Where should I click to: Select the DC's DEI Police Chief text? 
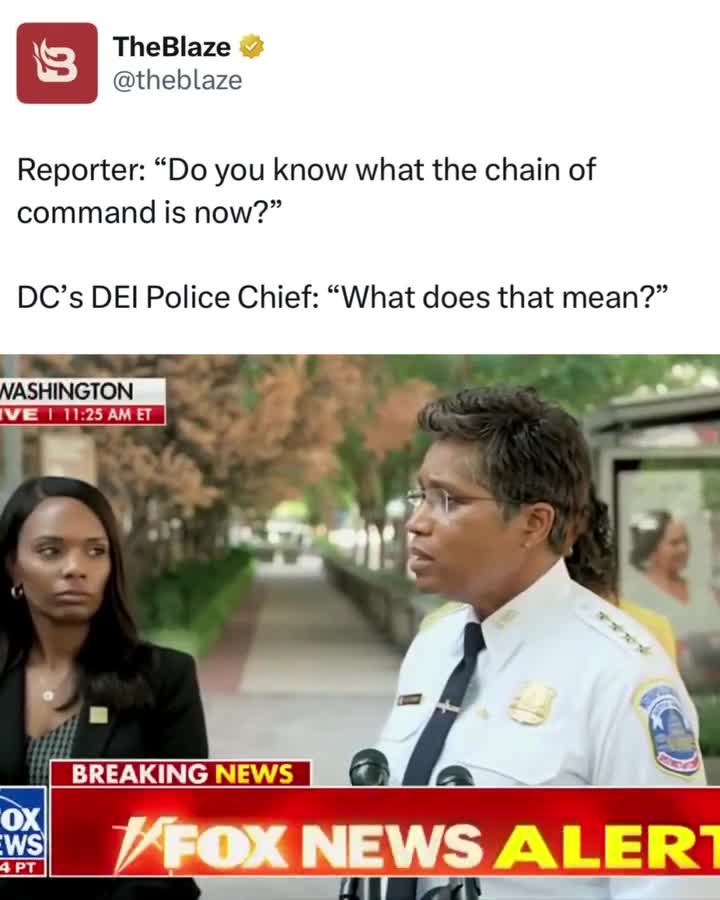(x=343, y=297)
